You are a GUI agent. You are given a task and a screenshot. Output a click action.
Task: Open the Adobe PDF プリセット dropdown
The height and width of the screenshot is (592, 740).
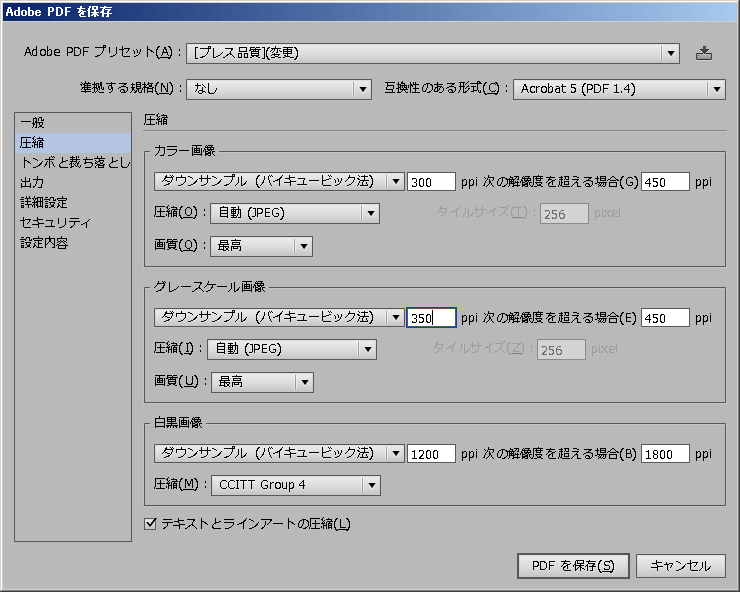tap(433, 53)
